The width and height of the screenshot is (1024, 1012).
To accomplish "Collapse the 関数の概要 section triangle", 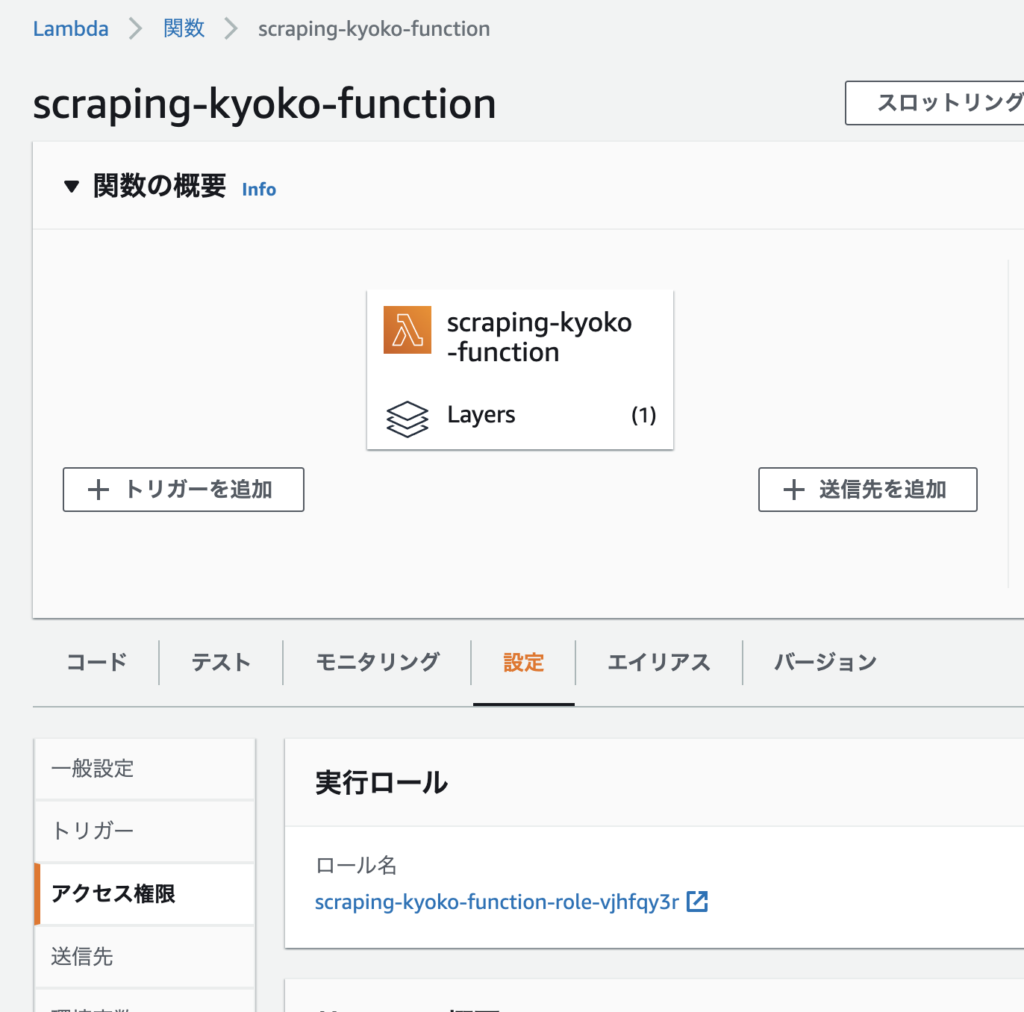I will (72, 187).
